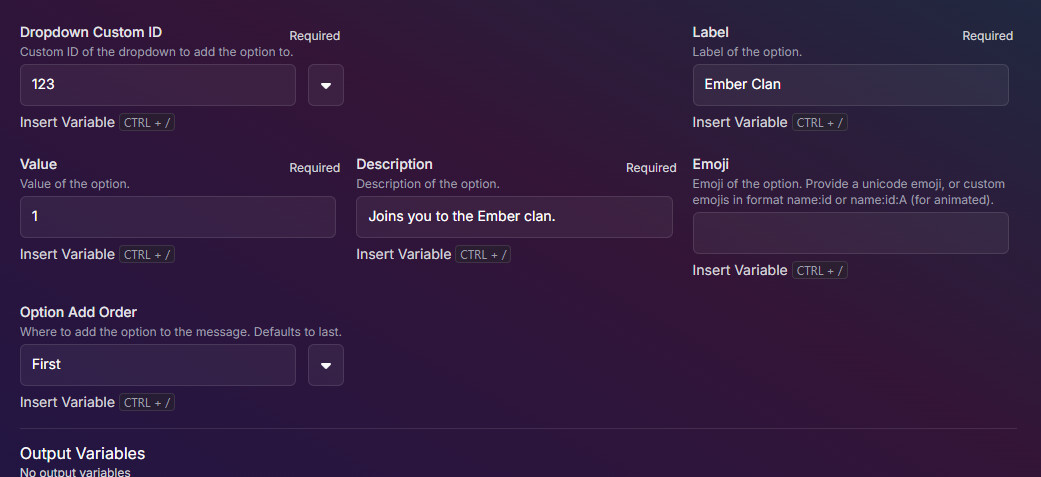Click Insert Variable under Dropdown Custom ID

67,122
